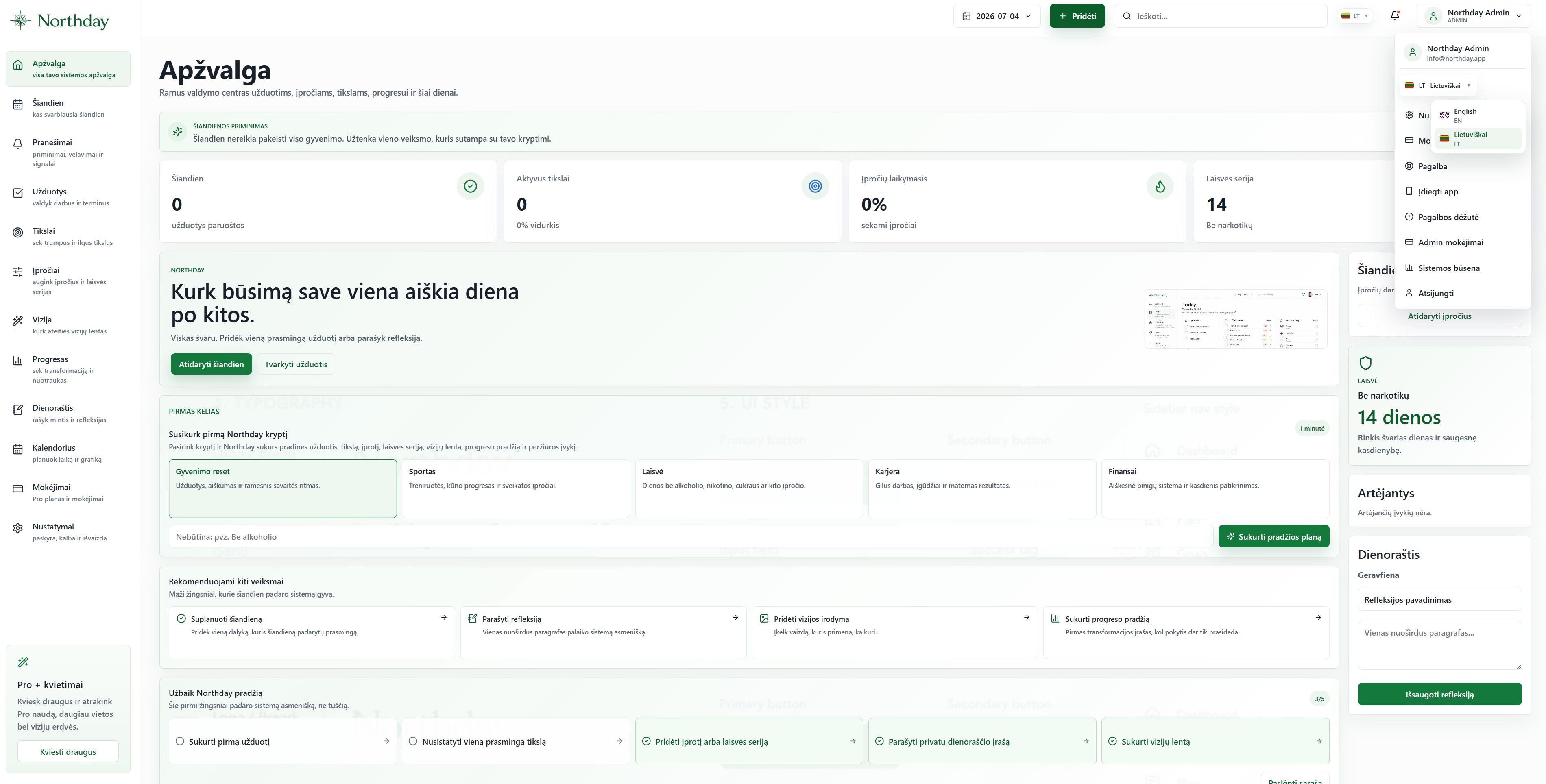Click the notification bell in top bar
1546x784 pixels.
point(1395,15)
